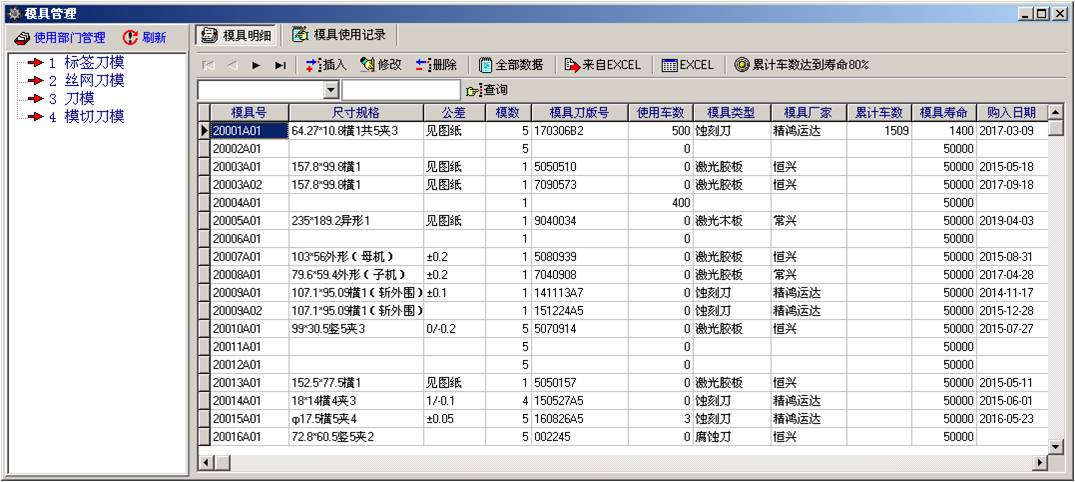The height and width of the screenshot is (482, 1075).
Task: Import data using 来自EXCEL
Action: point(603,65)
